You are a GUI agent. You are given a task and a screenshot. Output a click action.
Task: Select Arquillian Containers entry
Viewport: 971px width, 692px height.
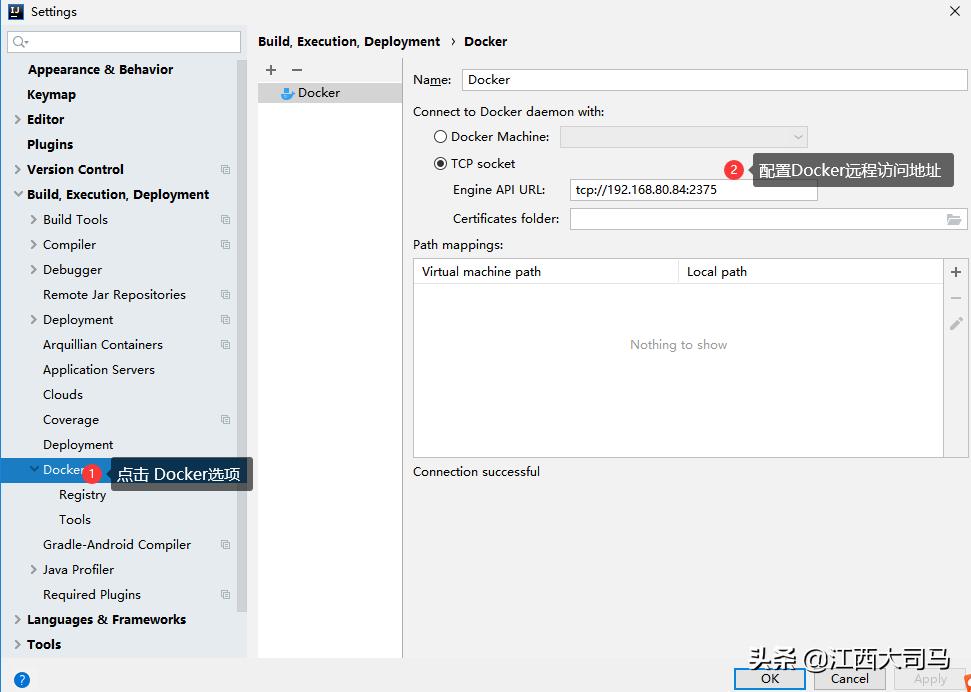point(103,345)
